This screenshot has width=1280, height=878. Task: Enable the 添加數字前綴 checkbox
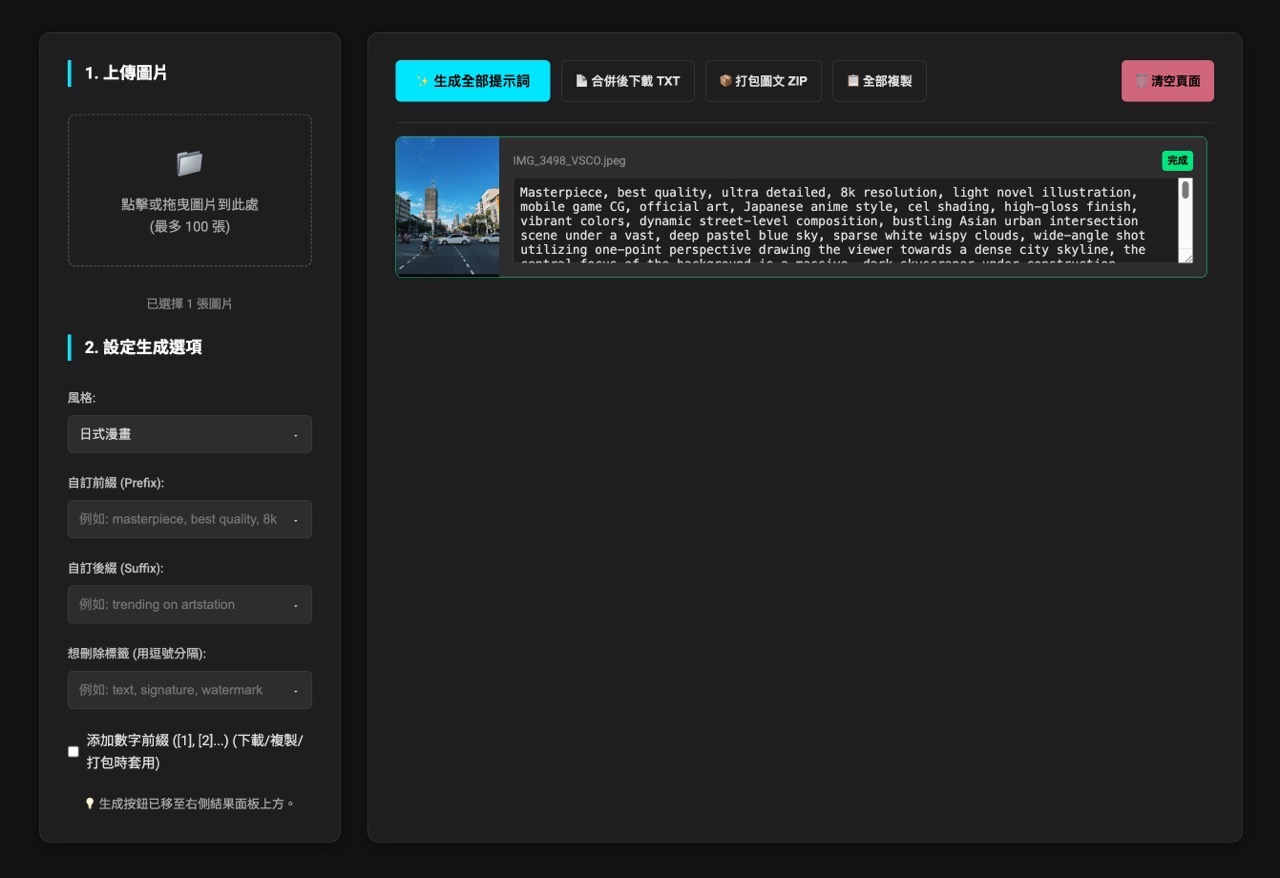click(73, 751)
